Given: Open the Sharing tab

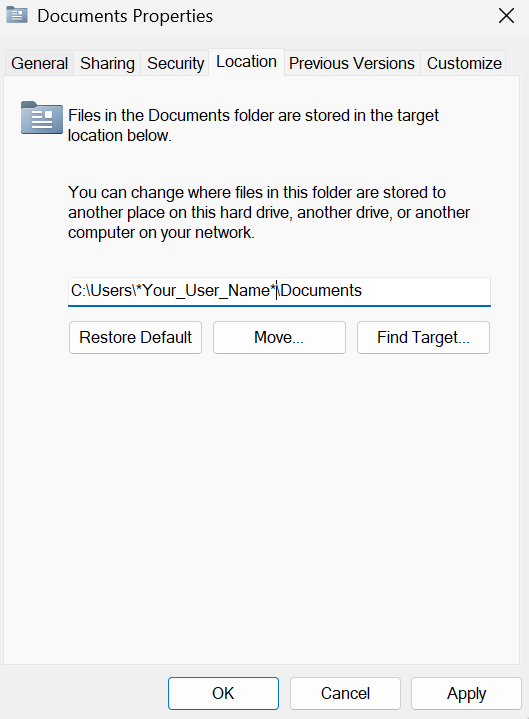Looking at the screenshot, I should coord(107,63).
